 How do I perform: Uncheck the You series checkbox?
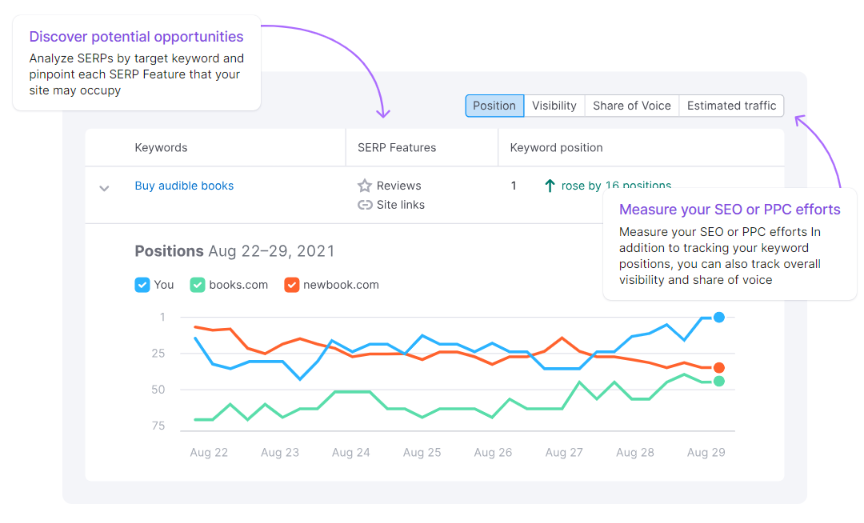pyautogui.click(x=142, y=285)
